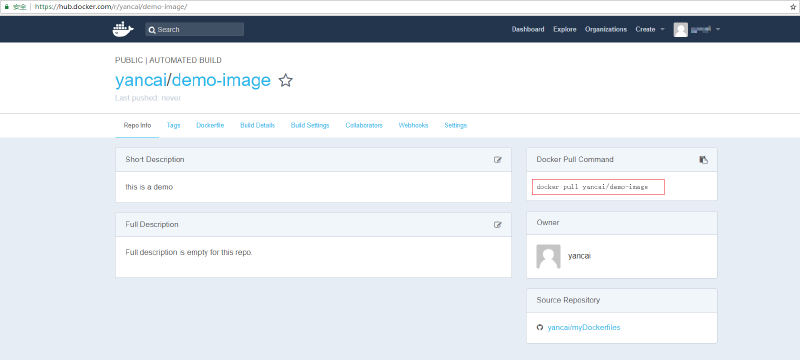Open the user account dropdown arrow

coord(718,30)
